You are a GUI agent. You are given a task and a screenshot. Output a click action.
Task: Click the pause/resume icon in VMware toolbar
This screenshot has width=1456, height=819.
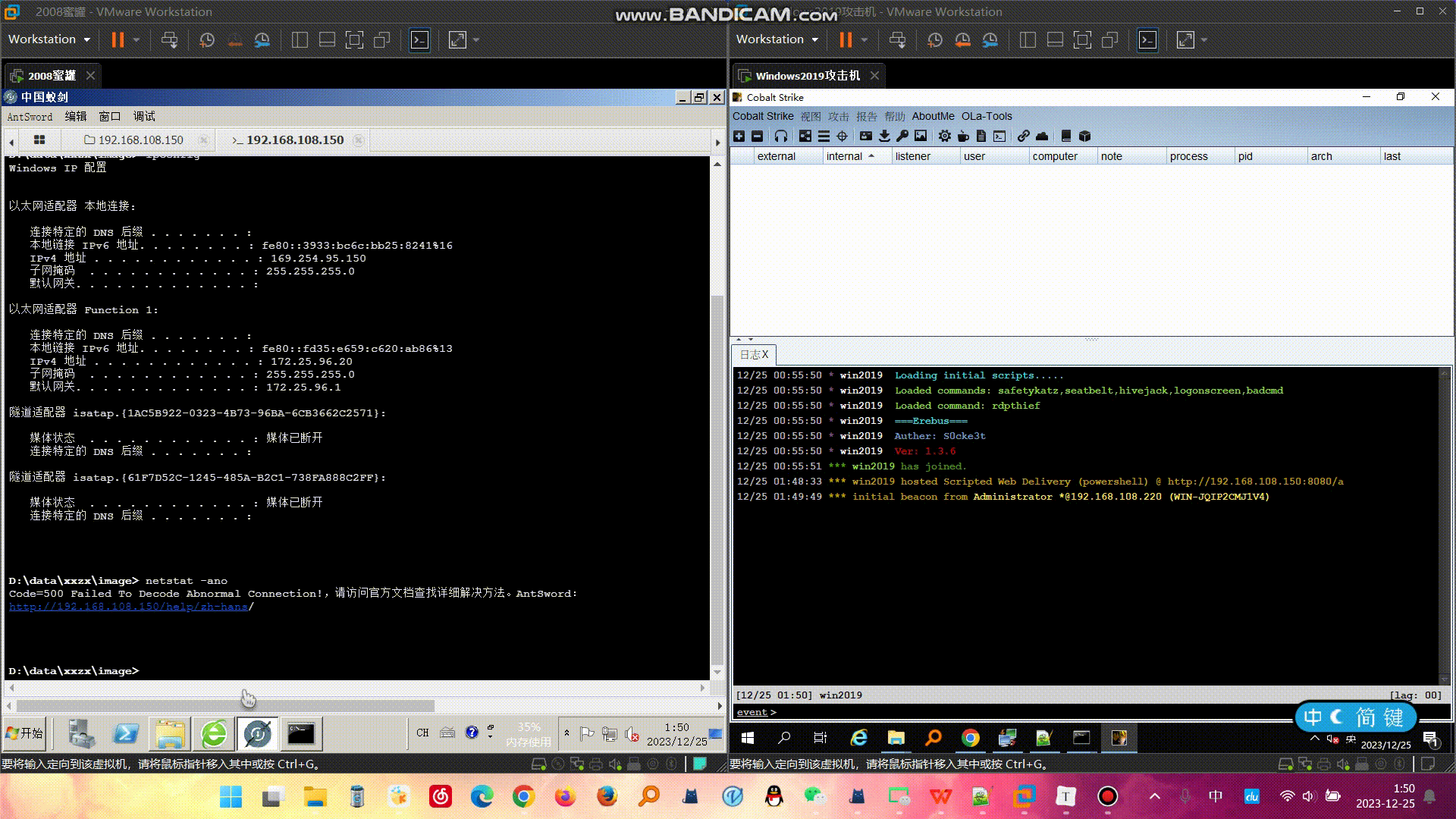(116, 40)
